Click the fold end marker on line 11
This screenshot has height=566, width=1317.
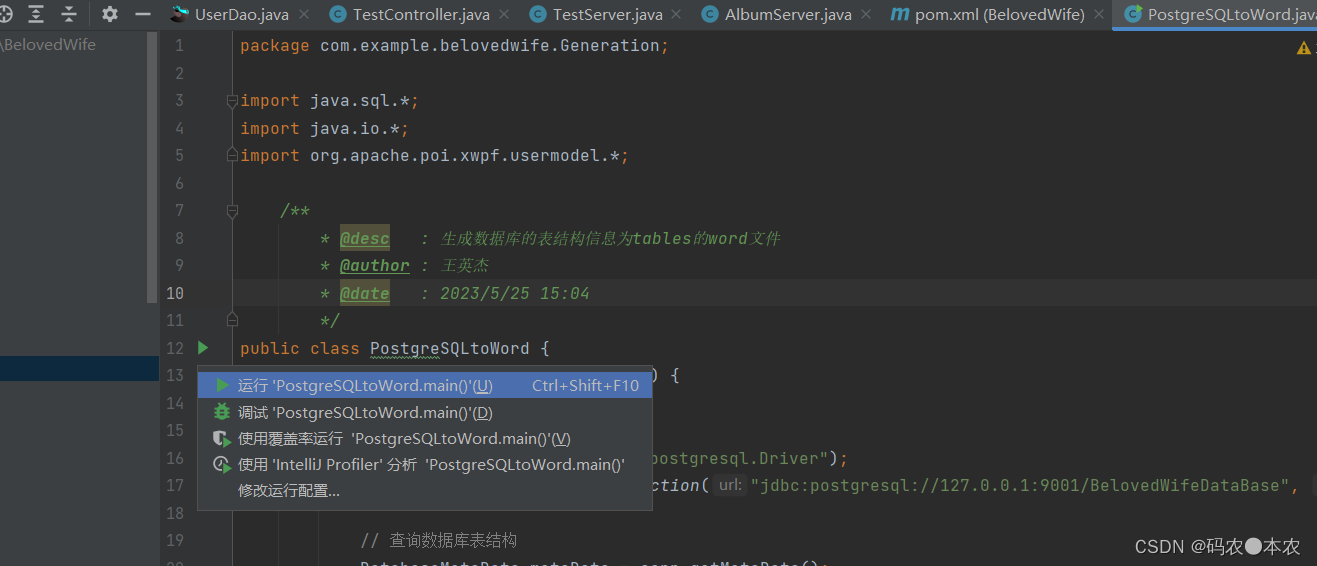232,320
